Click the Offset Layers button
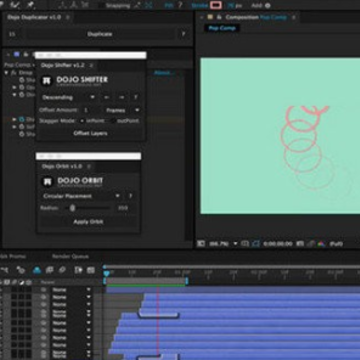Image resolution: width=360 pixels, height=360 pixels. coord(90,133)
